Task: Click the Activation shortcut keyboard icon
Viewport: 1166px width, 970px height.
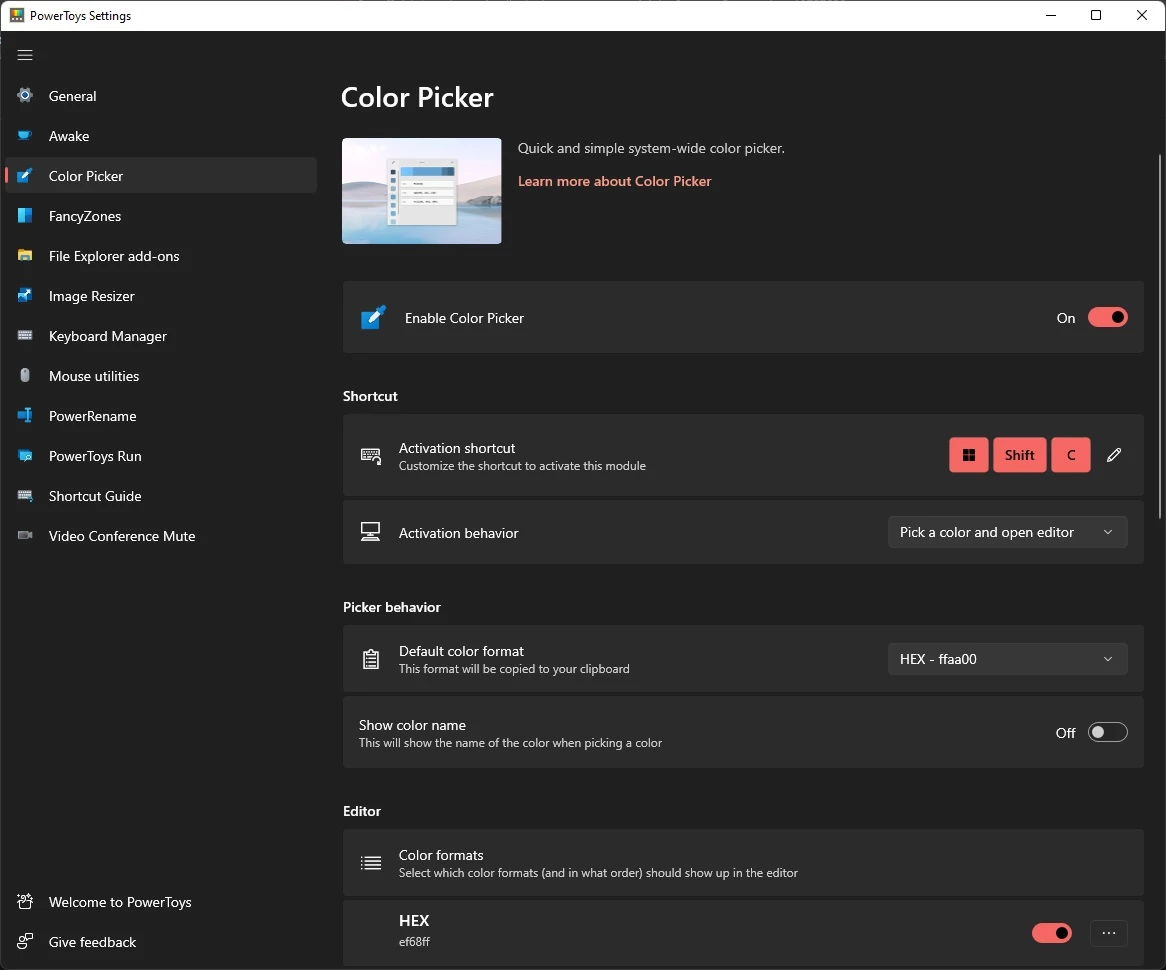Action: click(x=370, y=455)
